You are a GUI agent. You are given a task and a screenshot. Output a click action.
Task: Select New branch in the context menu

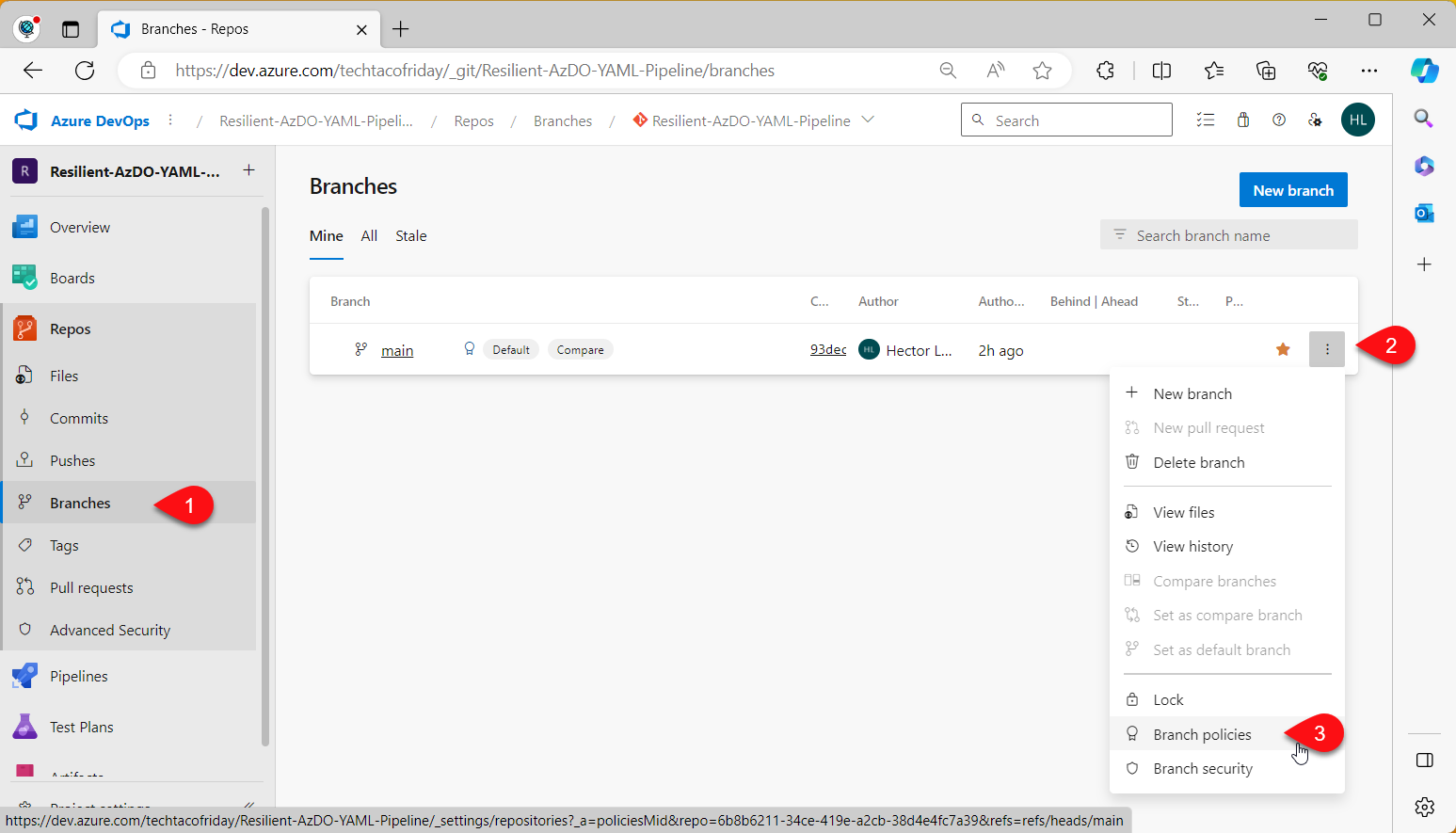[1227, 393]
